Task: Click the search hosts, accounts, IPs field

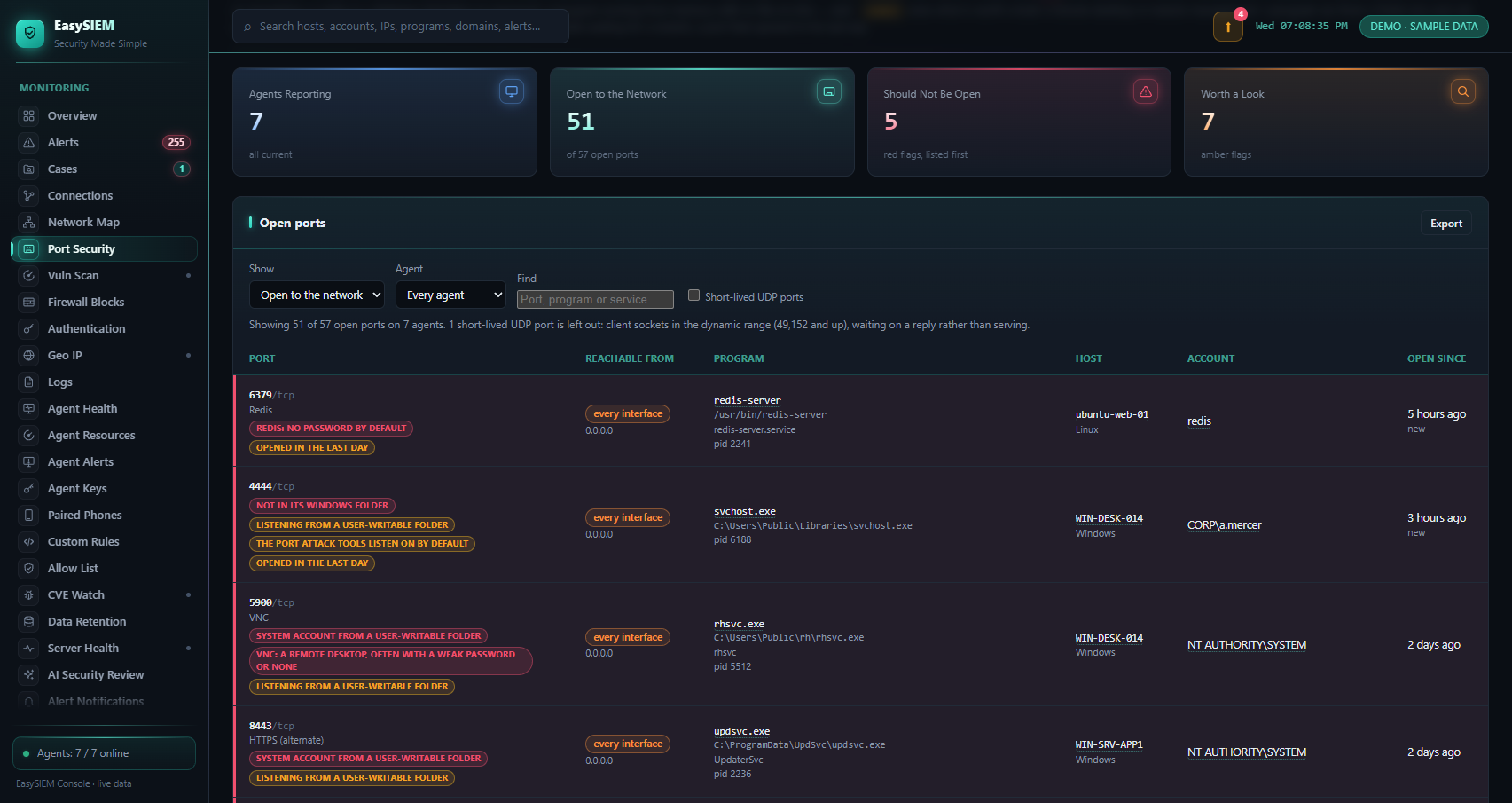Action: tap(401, 27)
